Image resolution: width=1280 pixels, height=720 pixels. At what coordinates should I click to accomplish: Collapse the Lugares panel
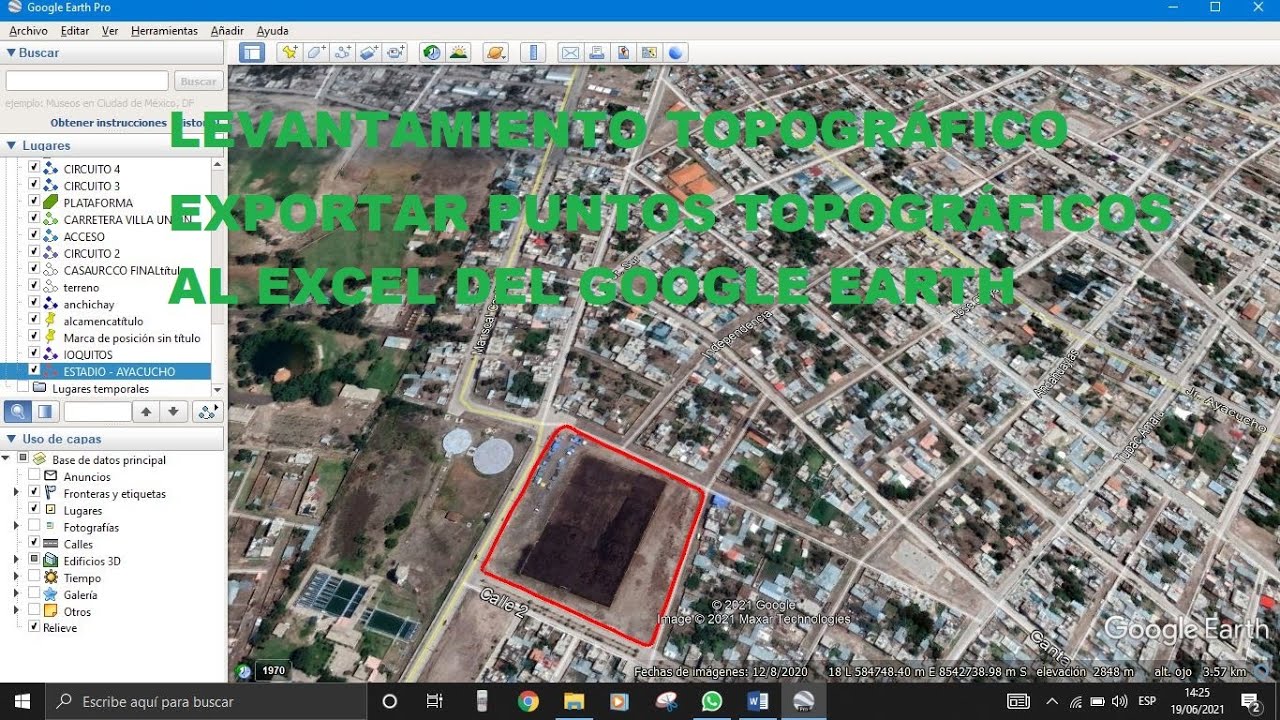11,145
